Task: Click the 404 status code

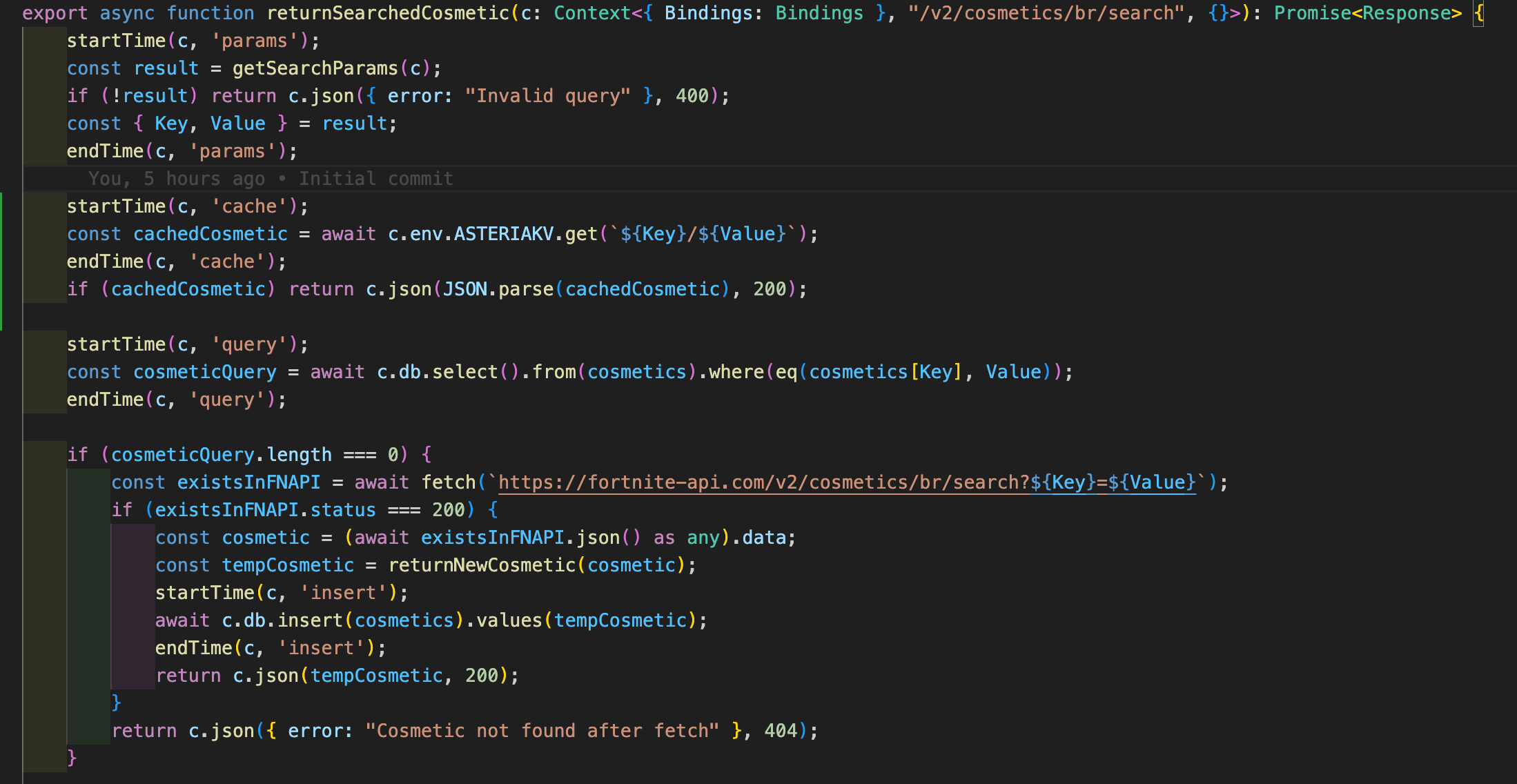Action: click(781, 731)
